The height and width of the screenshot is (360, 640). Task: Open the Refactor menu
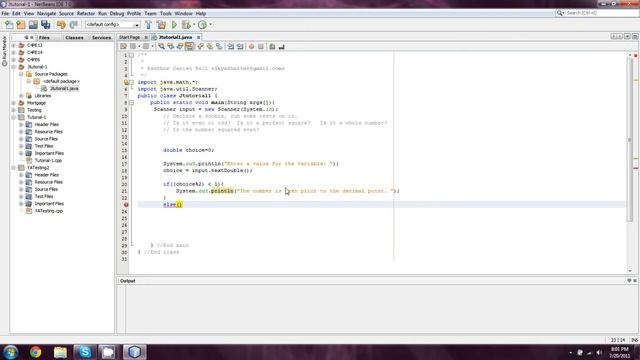(86, 13)
